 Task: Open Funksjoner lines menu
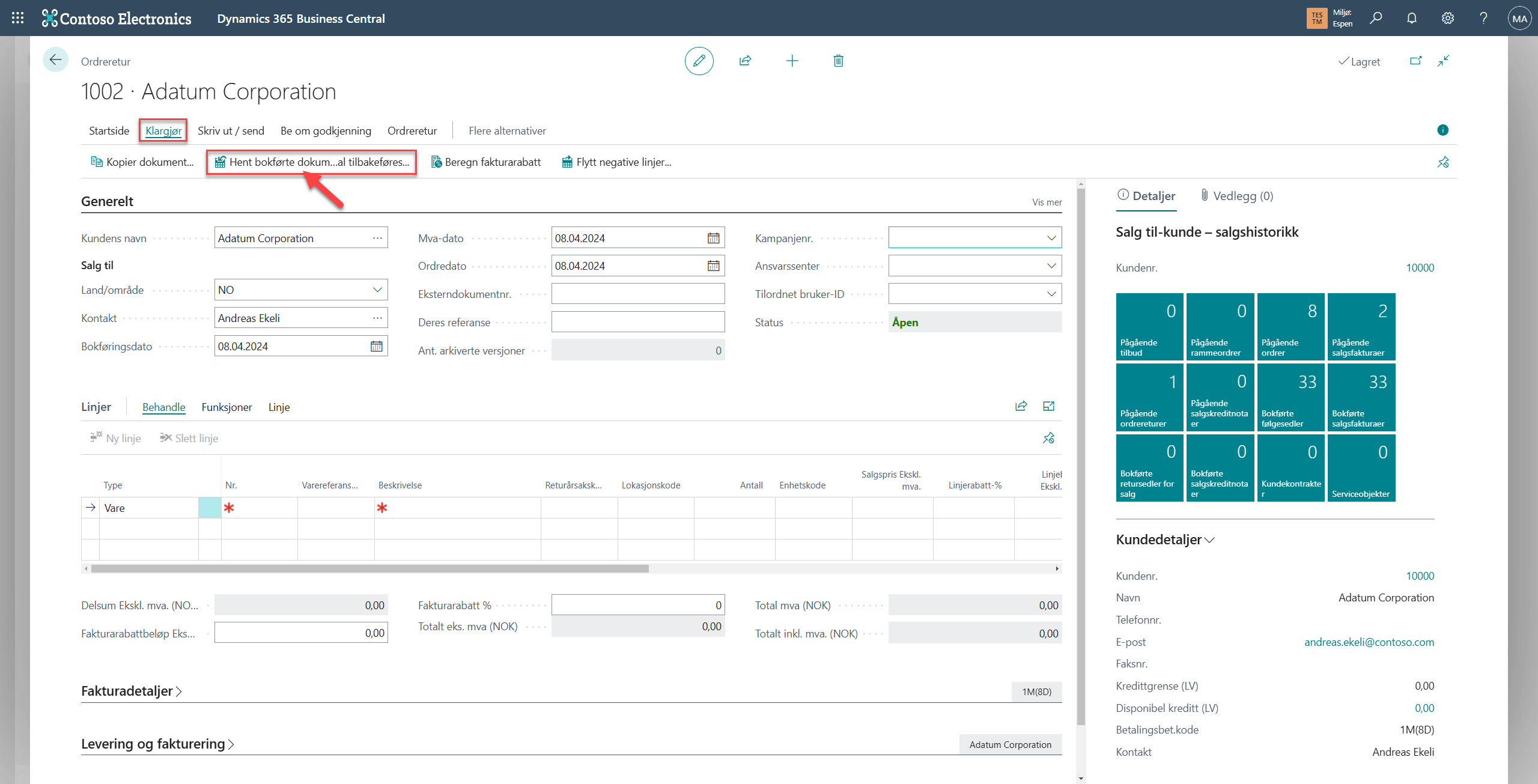pyautogui.click(x=226, y=407)
